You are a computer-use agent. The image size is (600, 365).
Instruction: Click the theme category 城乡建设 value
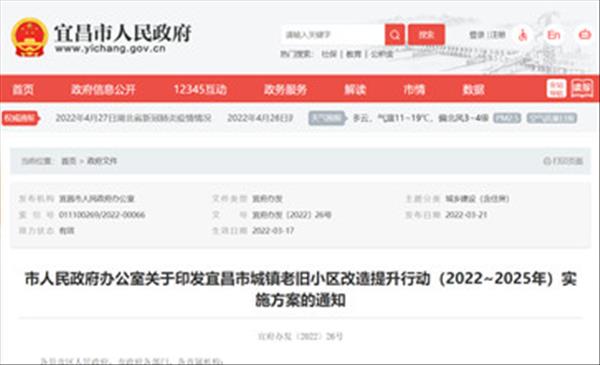pos(477,199)
